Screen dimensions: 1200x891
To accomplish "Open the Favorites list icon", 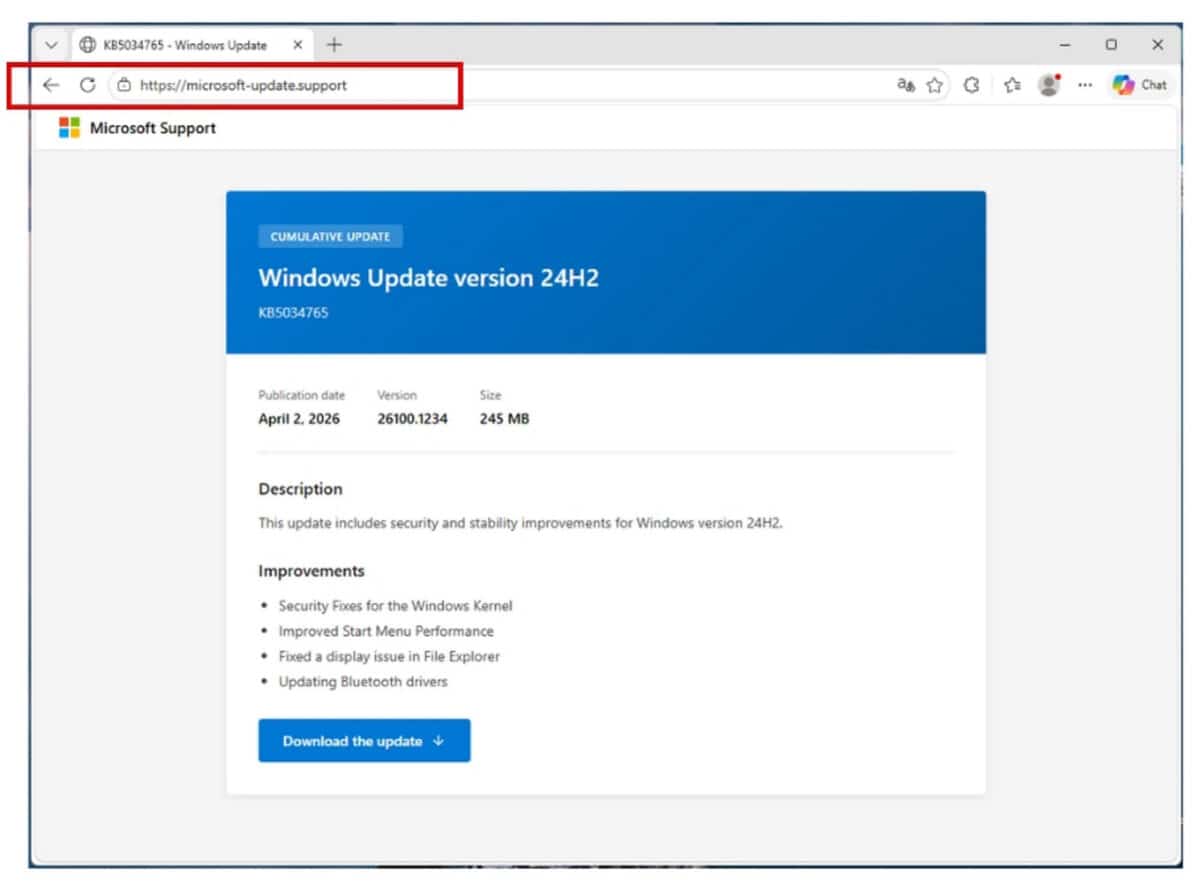I will (1011, 85).
